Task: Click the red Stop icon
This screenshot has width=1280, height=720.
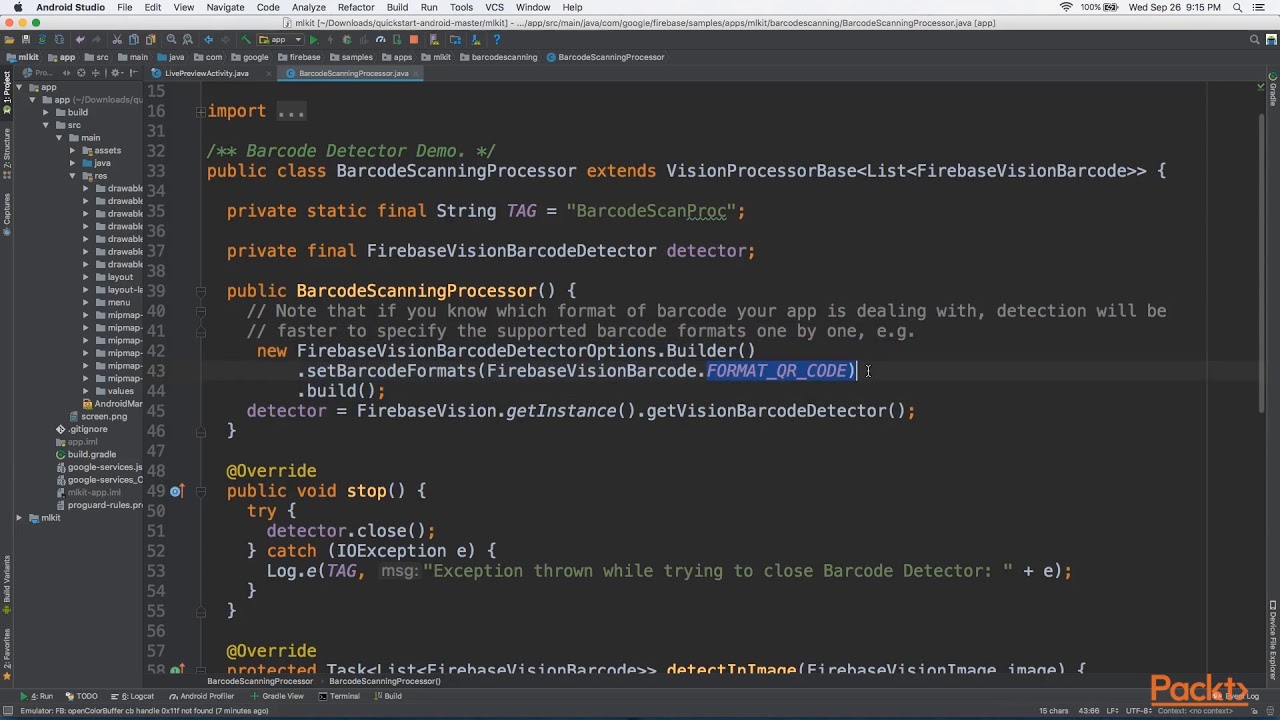Action: (414, 40)
